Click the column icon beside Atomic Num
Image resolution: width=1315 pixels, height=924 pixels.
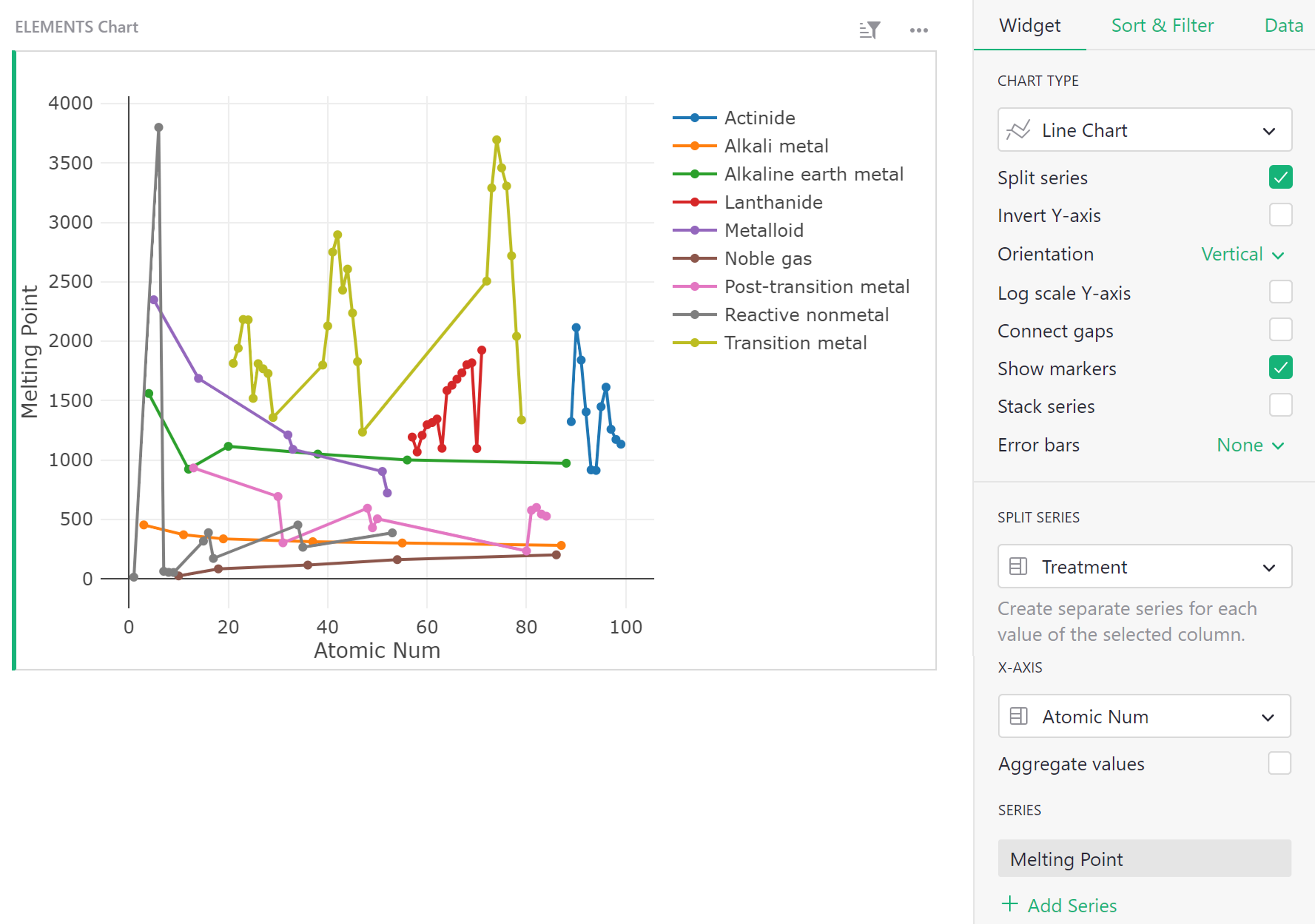coord(1018,716)
